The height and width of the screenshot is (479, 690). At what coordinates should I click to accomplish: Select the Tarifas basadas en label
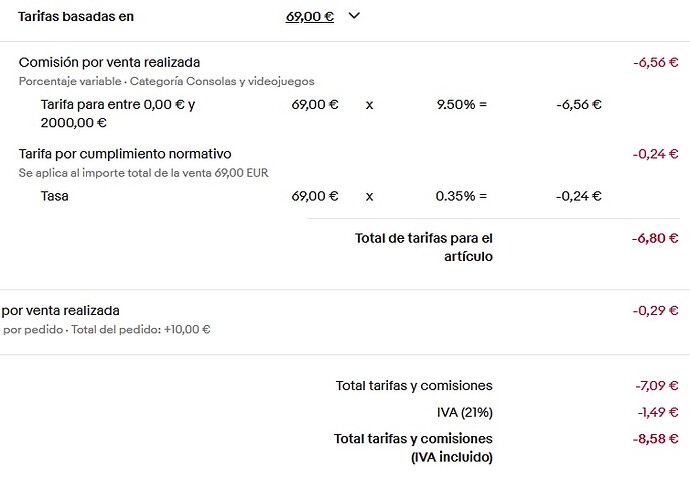tap(76, 17)
